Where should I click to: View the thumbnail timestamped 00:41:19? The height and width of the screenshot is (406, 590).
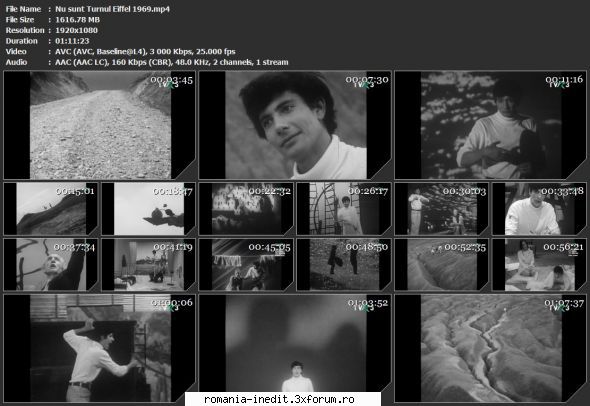tap(149, 265)
